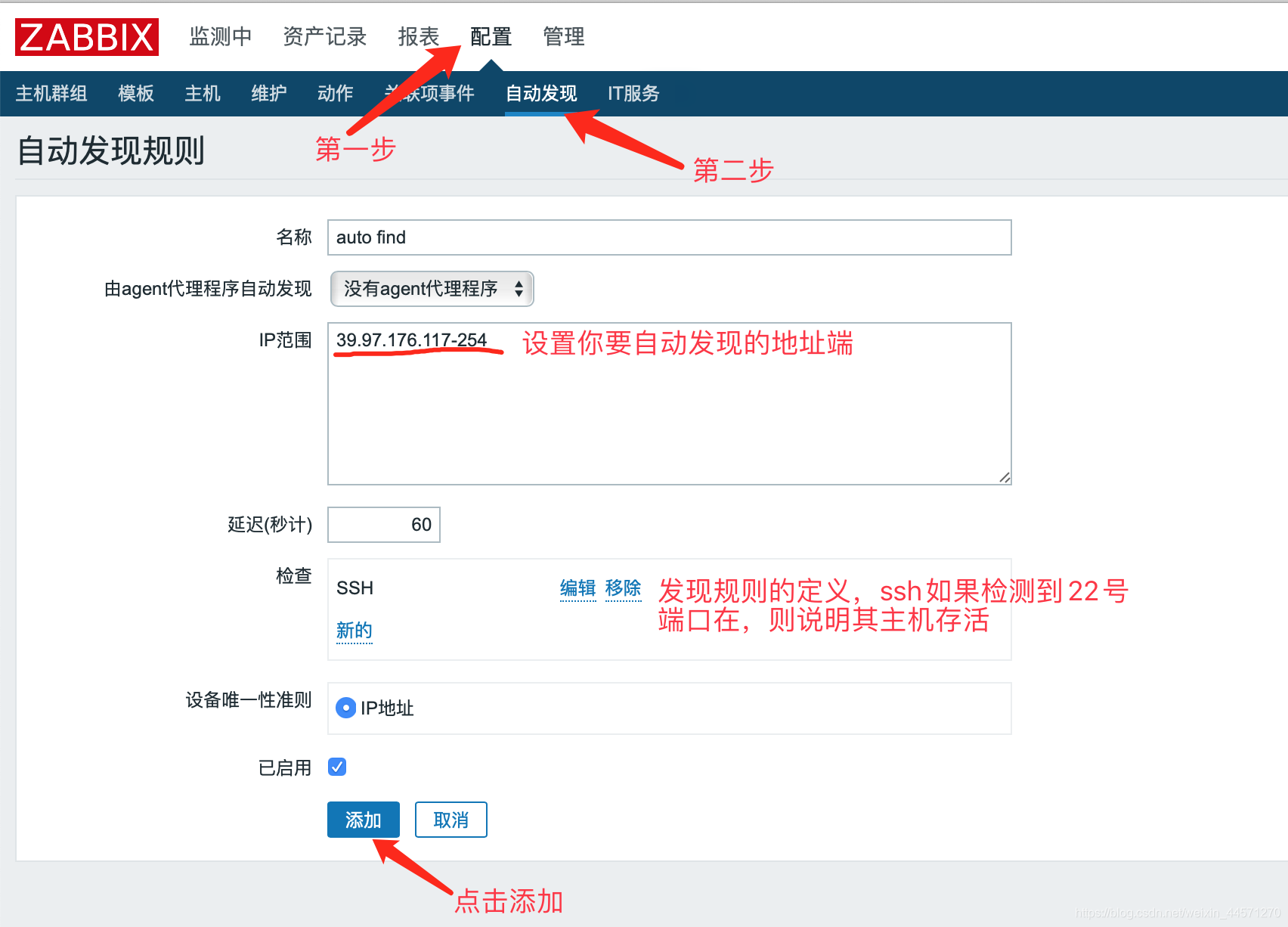Go to 模板 submenu
The image size is (1288, 927).
136,93
